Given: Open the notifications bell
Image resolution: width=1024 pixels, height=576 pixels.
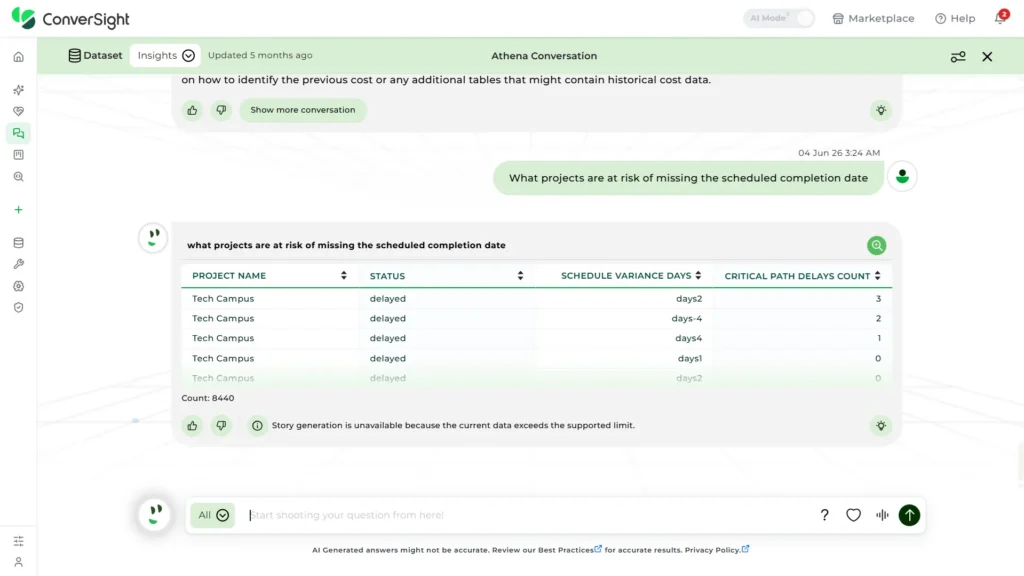Looking at the screenshot, I should [1000, 18].
